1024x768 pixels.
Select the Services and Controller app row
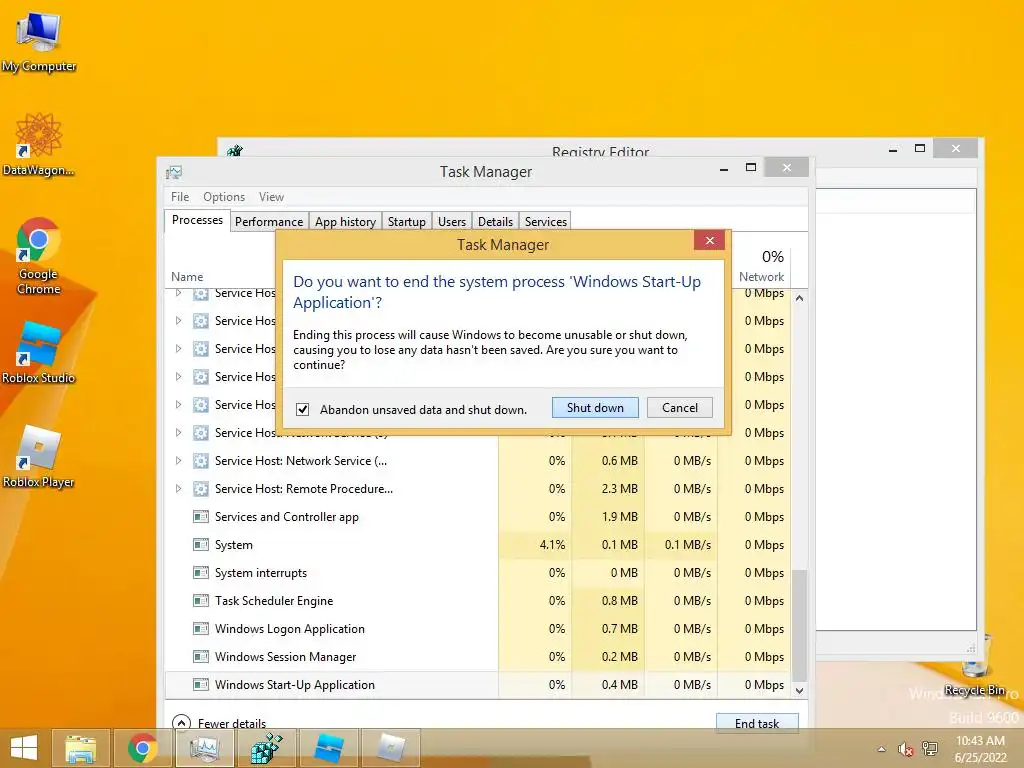point(478,517)
